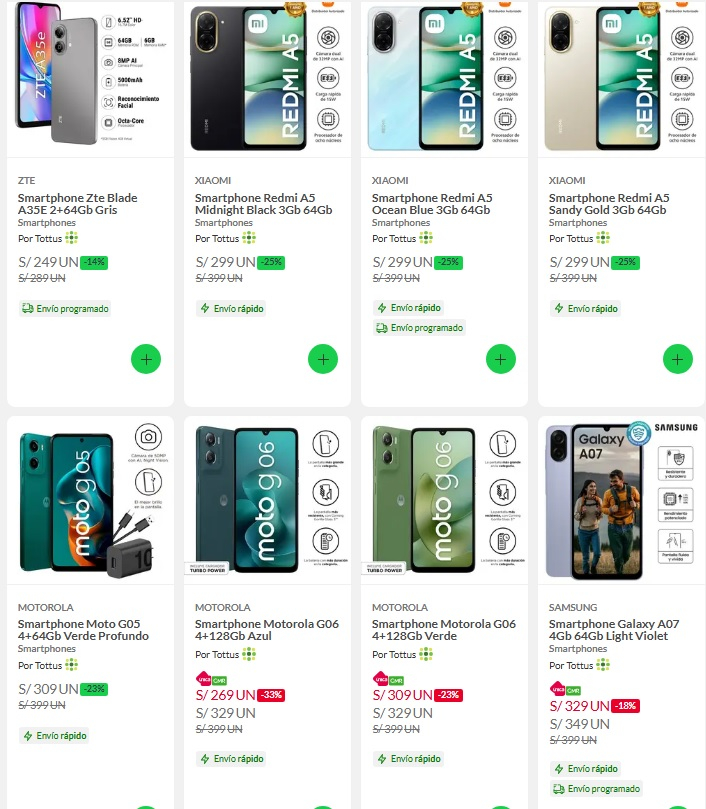Viewport: 706px width, 809px height.
Task: Click -33% discount badge on Motorola G06 Azul
Action: point(270,695)
